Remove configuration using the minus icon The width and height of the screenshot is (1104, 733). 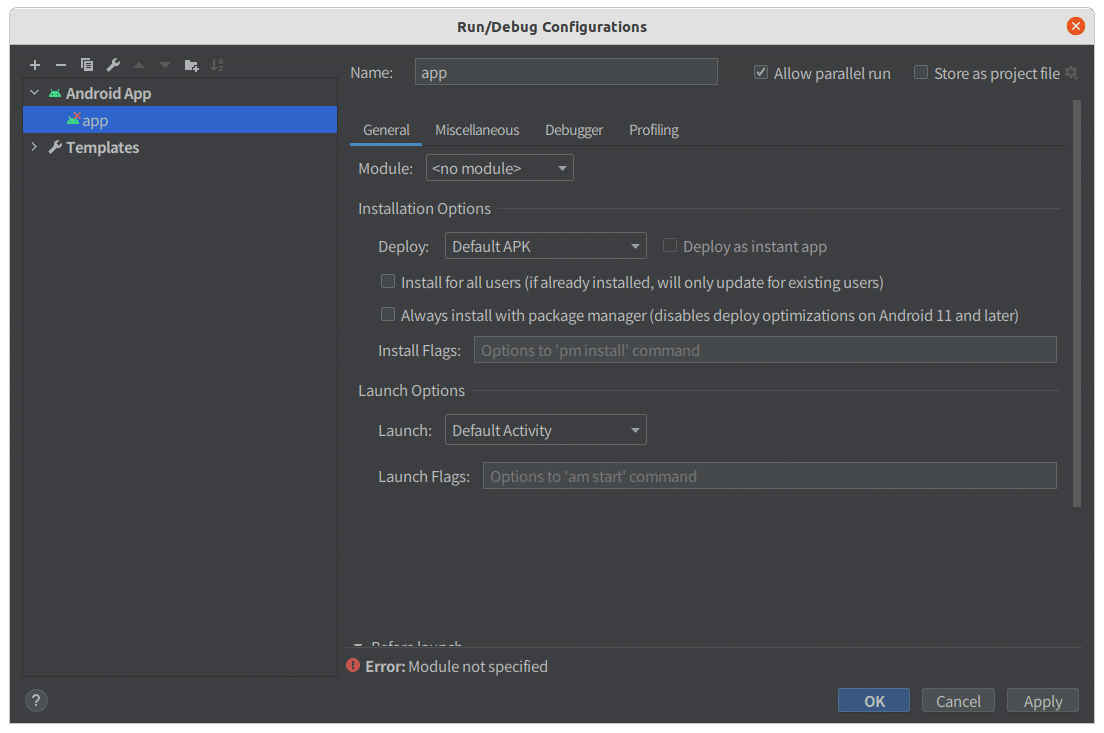click(x=61, y=65)
